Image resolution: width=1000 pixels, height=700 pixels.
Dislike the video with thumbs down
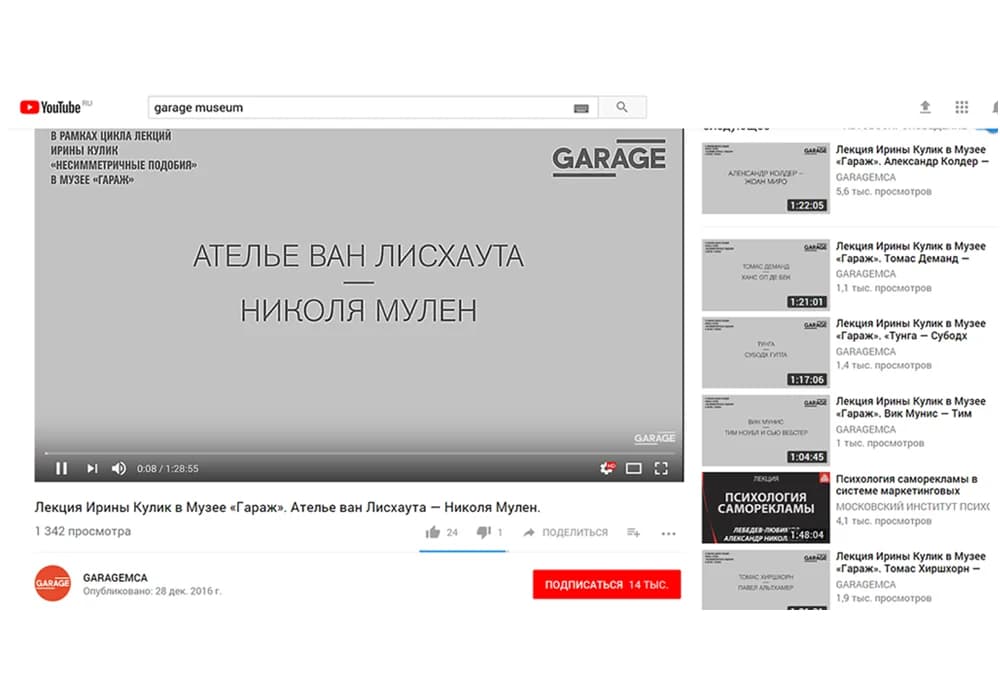(484, 532)
